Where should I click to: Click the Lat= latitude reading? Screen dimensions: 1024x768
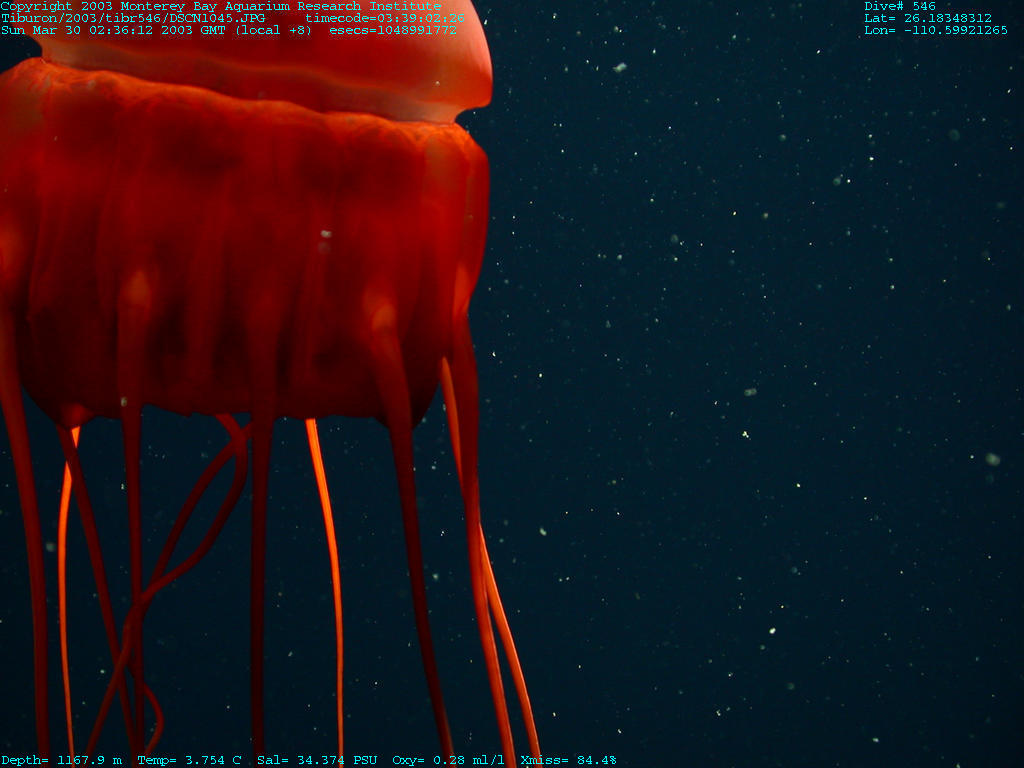click(x=928, y=18)
